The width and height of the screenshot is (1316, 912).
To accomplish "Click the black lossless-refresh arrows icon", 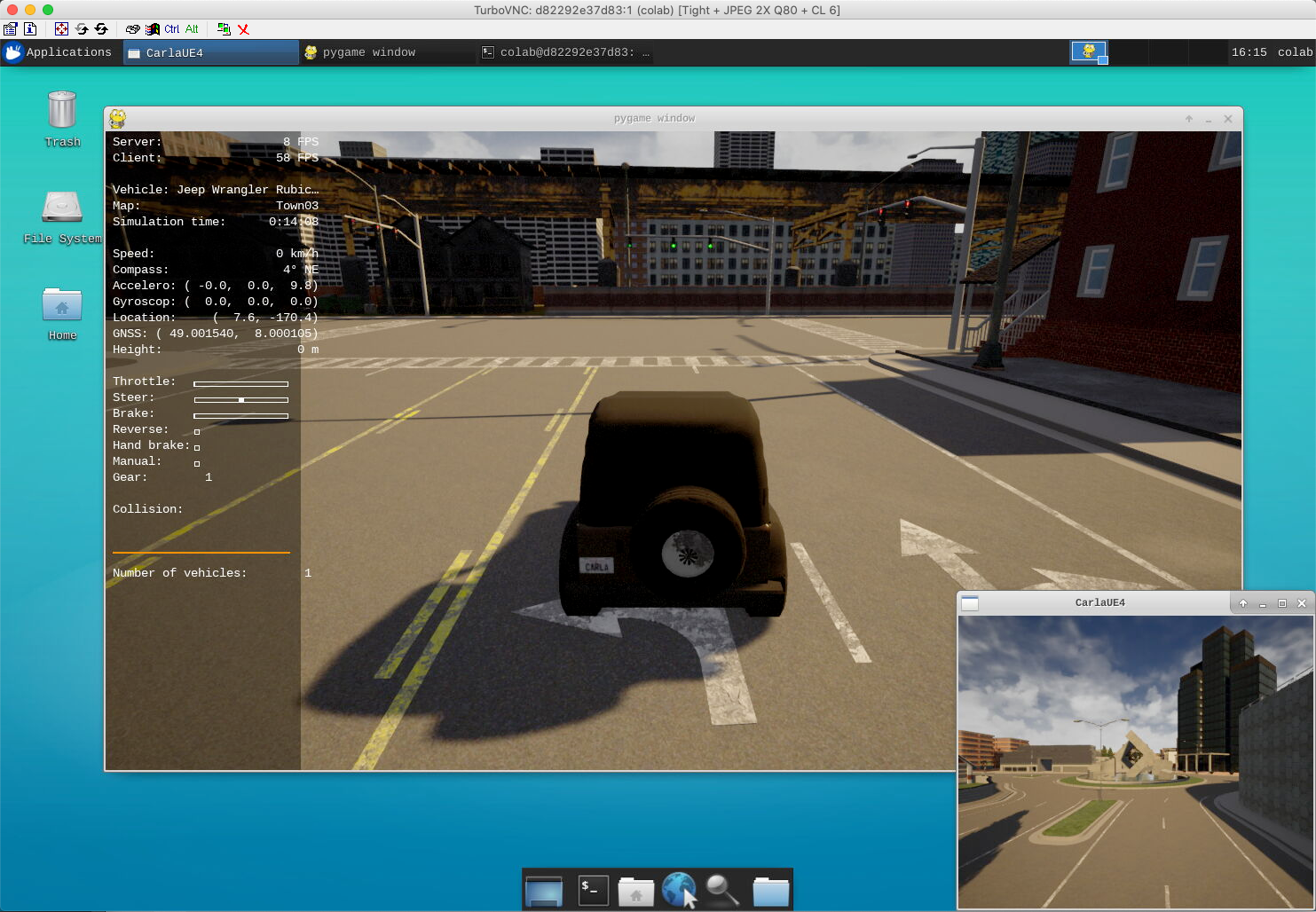I will click(x=101, y=28).
